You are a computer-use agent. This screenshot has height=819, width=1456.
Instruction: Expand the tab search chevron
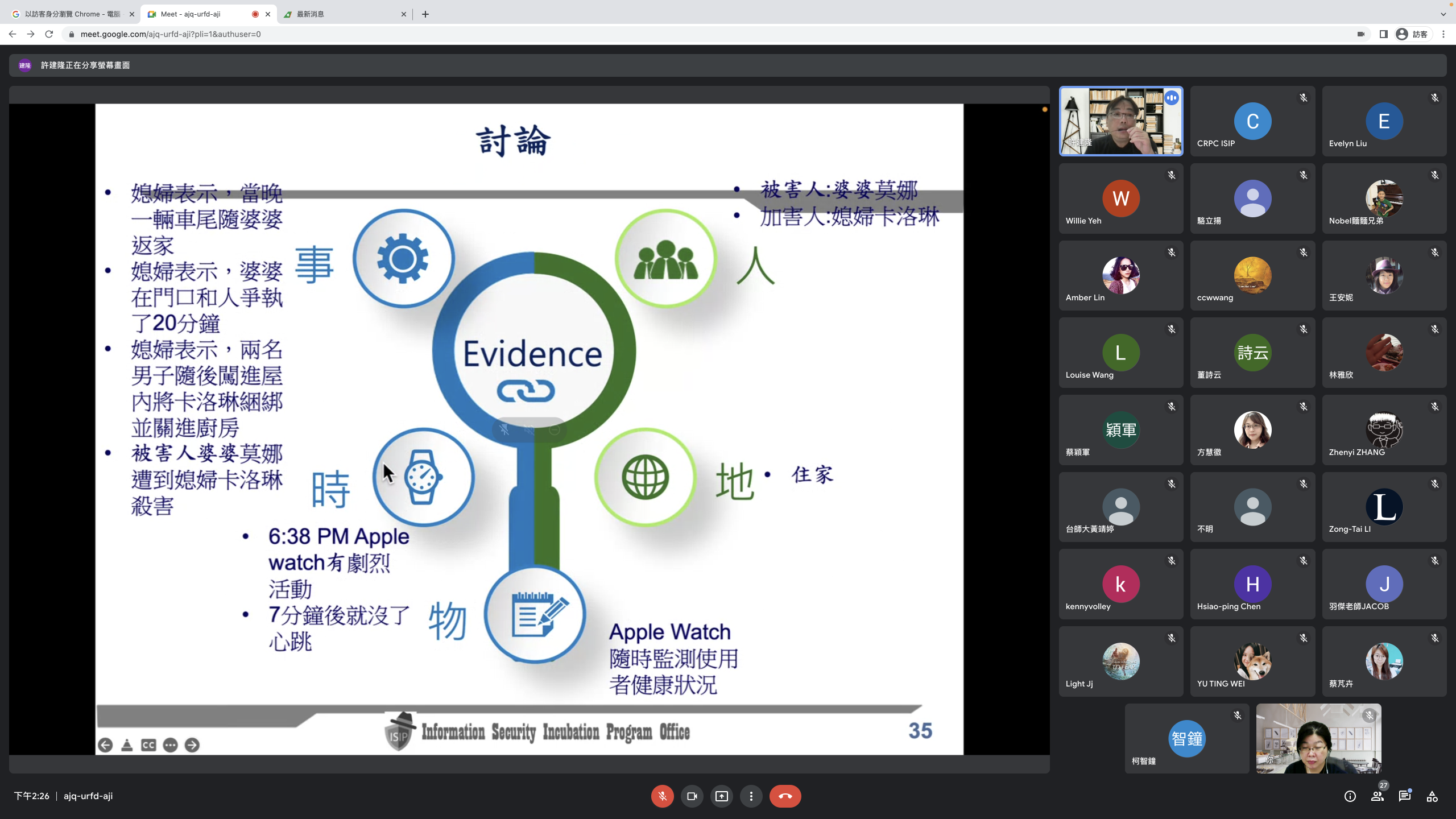[1443, 14]
